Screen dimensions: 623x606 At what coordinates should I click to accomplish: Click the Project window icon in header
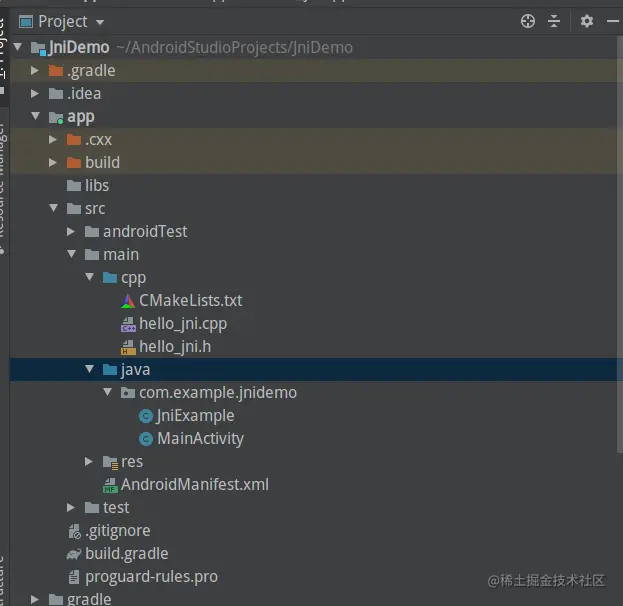point(26,21)
